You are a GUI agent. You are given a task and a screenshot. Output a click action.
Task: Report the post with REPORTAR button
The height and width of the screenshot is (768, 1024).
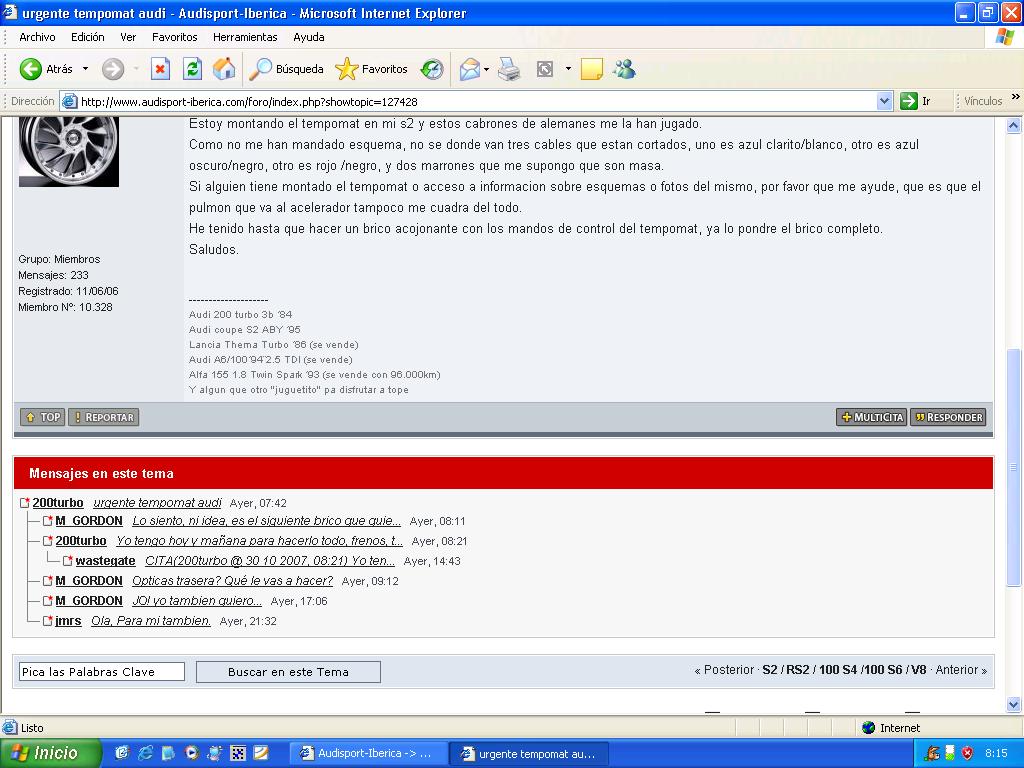click(x=104, y=417)
